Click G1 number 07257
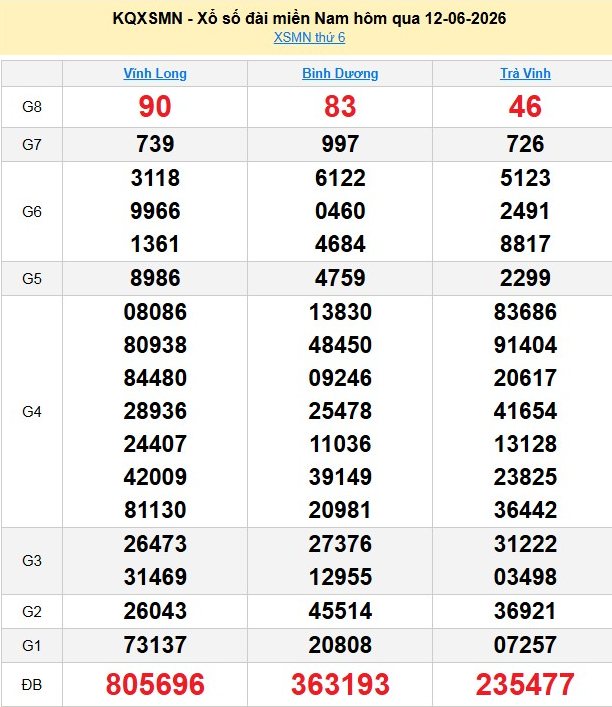This screenshot has width=612, height=707. 525,645
